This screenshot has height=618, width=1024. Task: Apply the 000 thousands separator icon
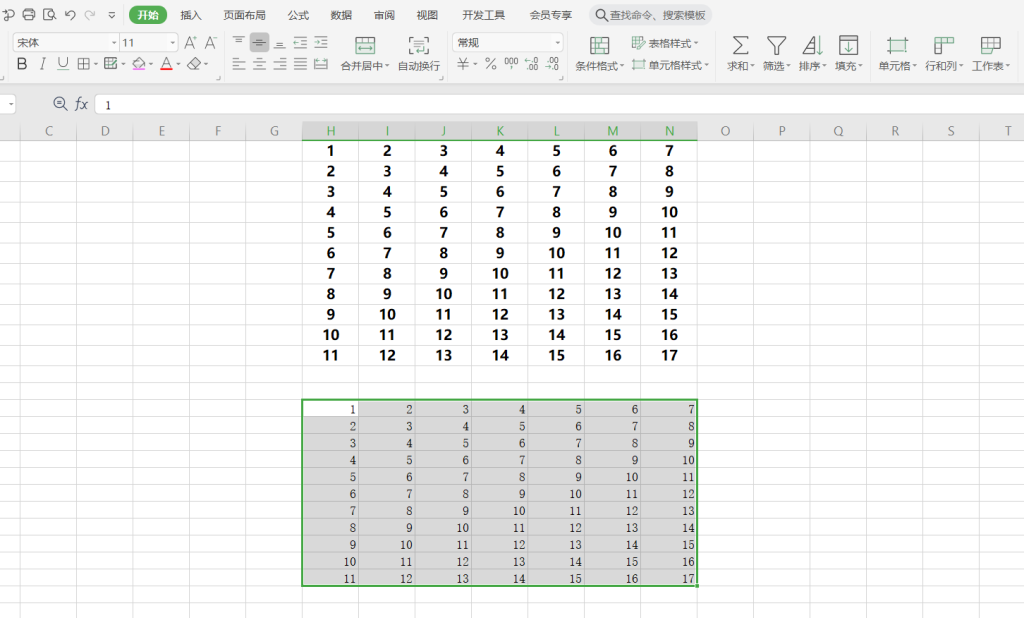coord(511,63)
